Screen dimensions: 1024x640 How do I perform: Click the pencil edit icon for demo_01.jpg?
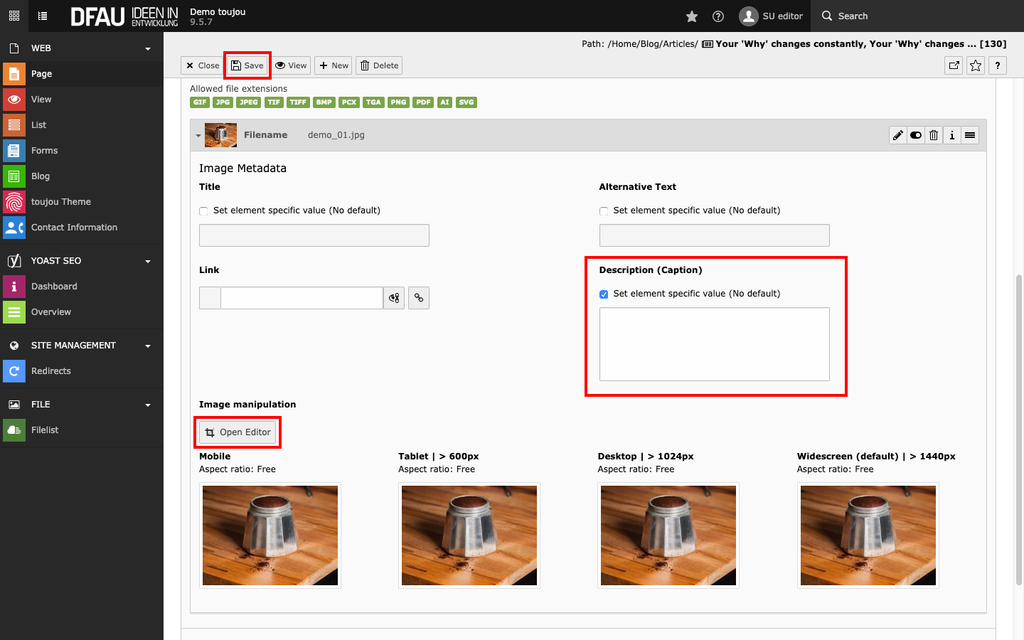pos(898,135)
